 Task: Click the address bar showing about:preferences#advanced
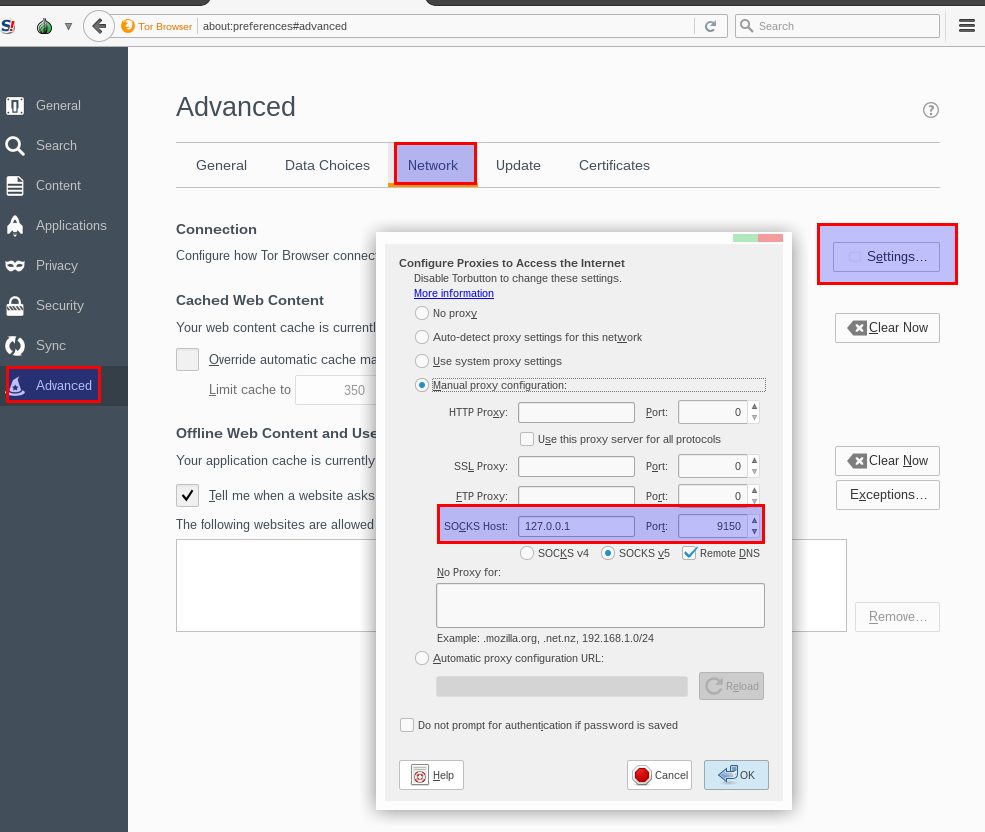point(446,26)
